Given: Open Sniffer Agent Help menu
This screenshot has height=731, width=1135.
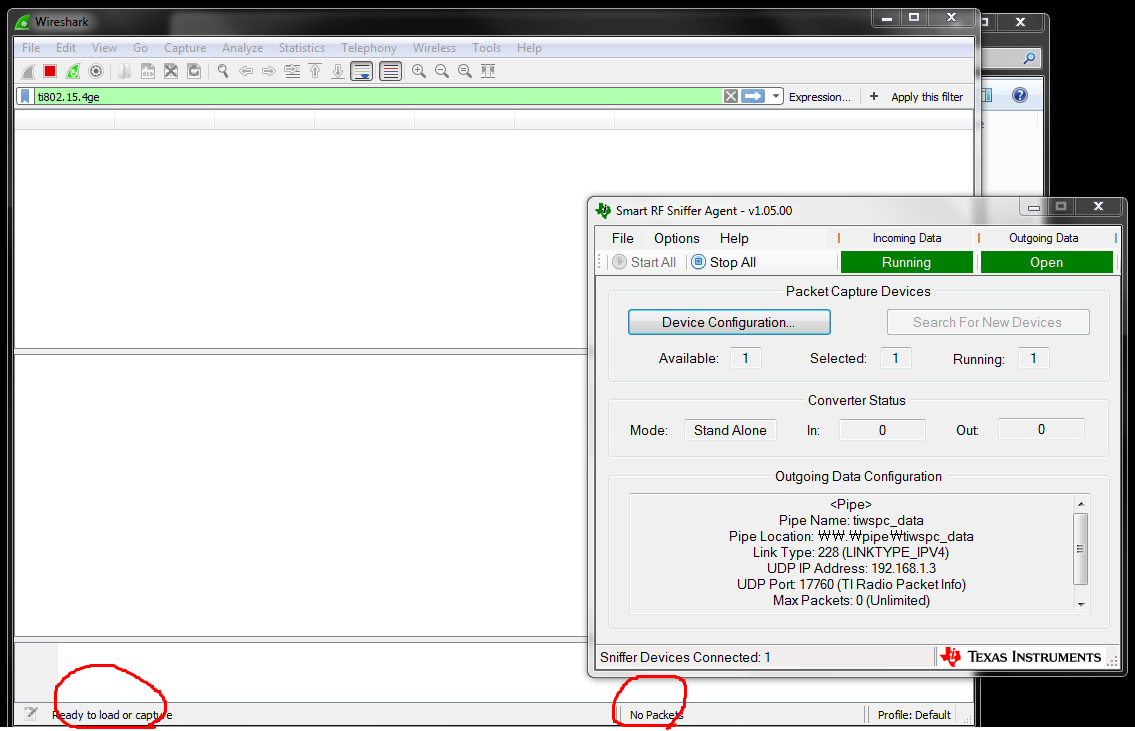Looking at the screenshot, I should tap(734, 238).
